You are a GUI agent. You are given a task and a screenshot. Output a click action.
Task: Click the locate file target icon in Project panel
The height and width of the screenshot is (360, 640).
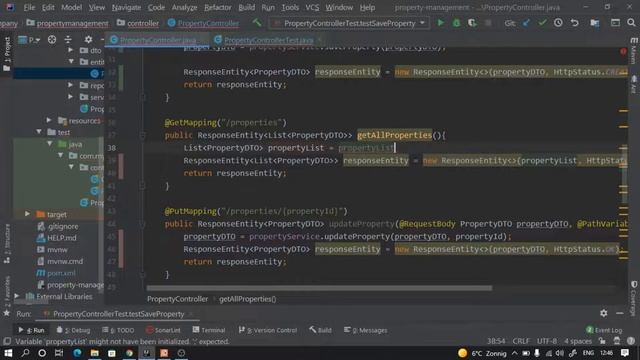[52, 40]
